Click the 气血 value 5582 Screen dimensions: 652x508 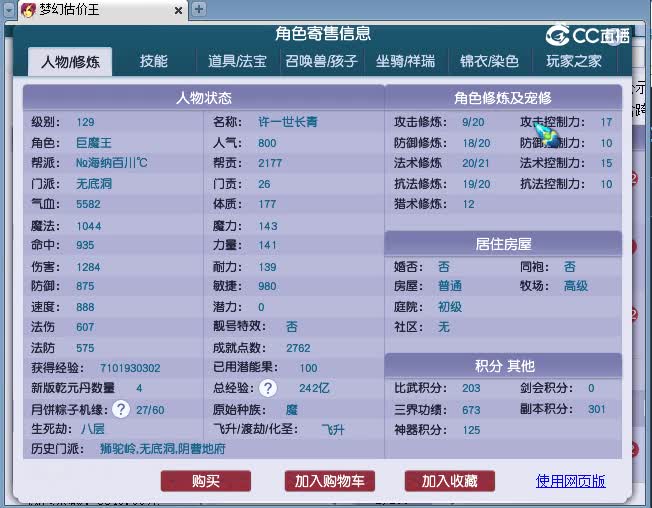click(x=88, y=204)
